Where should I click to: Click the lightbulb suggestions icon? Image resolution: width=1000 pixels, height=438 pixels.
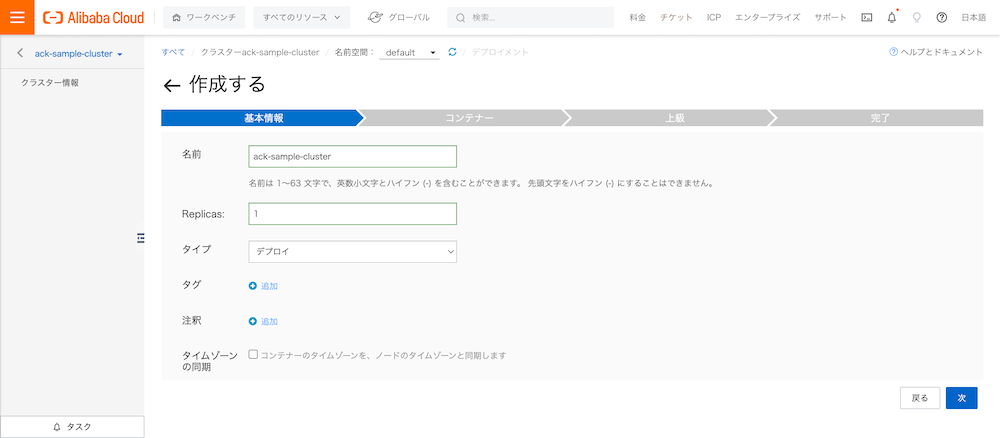tap(916, 18)
